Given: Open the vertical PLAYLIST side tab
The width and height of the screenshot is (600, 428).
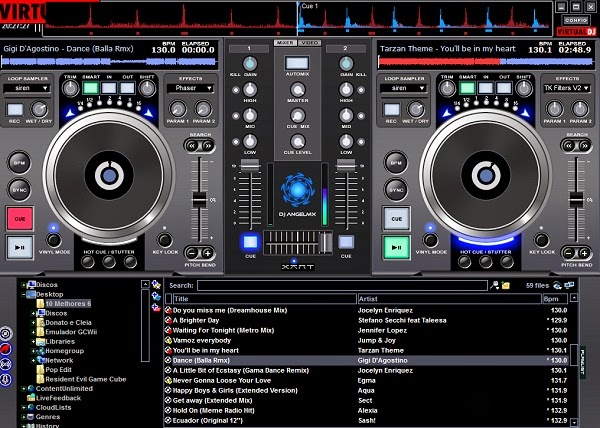Looking at the screenshot, I should [x=583, y=362].
